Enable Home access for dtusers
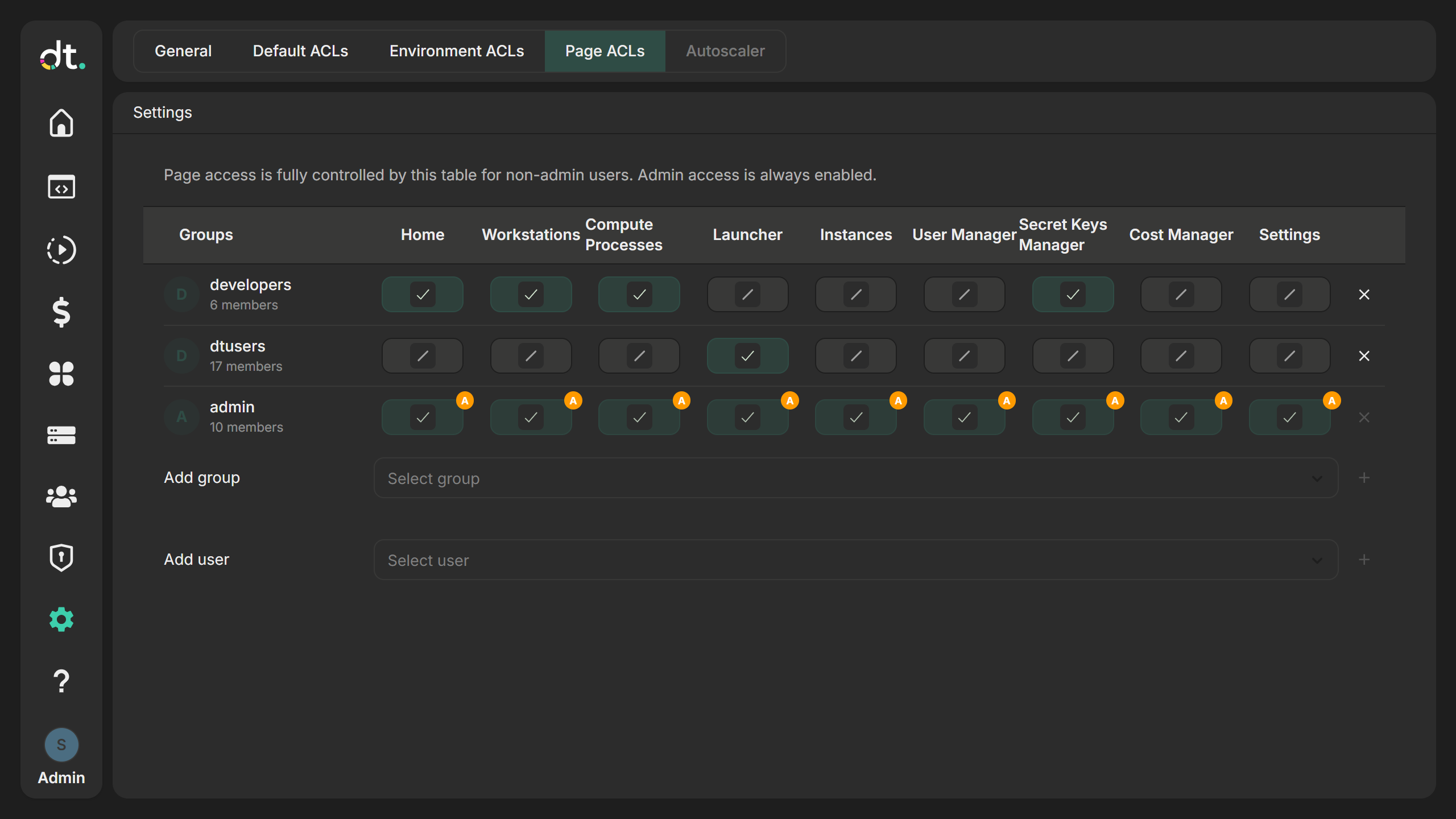Image resolution: width=1456 pixels, height=819 pixels. [423, 356]
